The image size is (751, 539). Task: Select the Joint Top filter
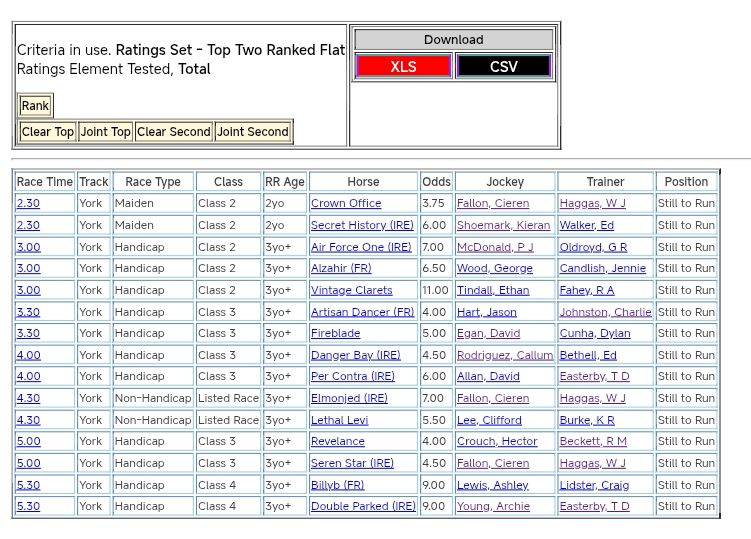point(106,132)
